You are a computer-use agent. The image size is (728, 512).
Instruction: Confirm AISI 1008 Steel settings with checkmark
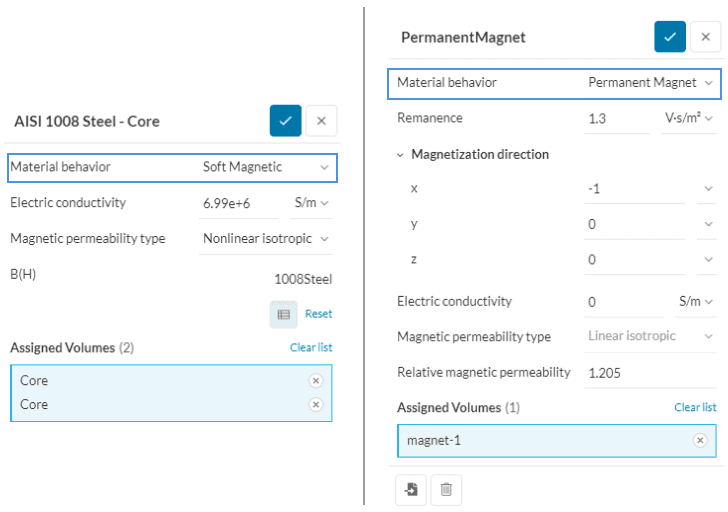(x=285, y=121)
